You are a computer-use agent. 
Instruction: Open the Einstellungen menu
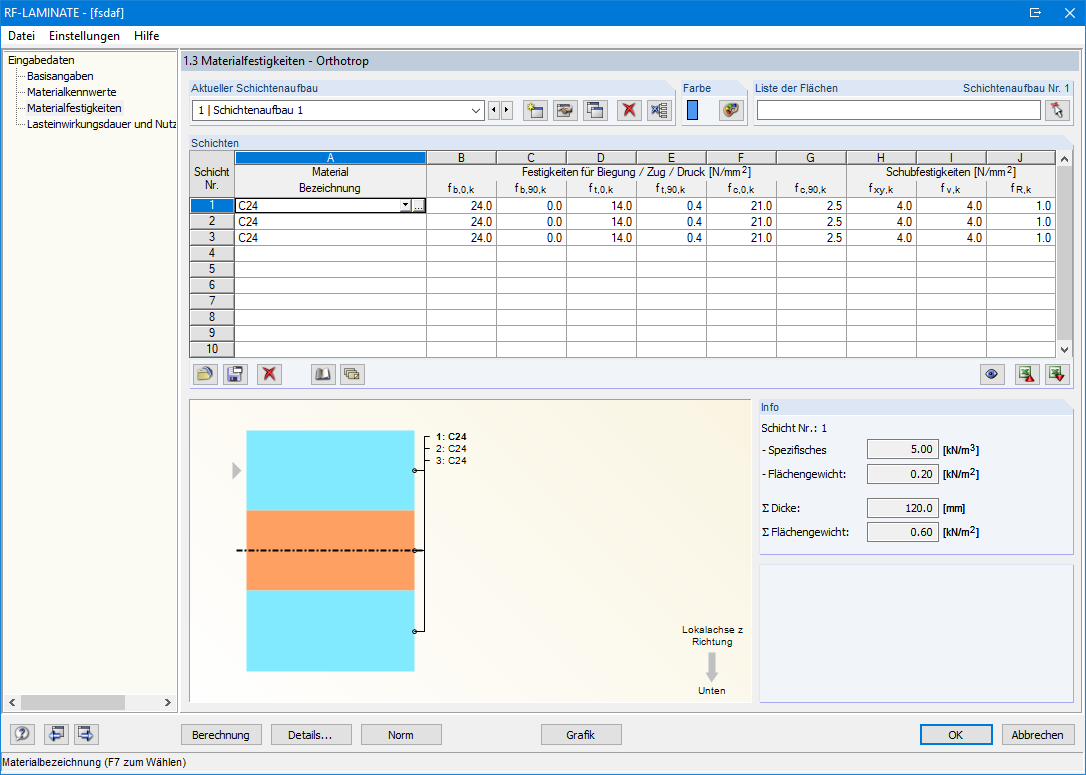(x=84, y=36)
